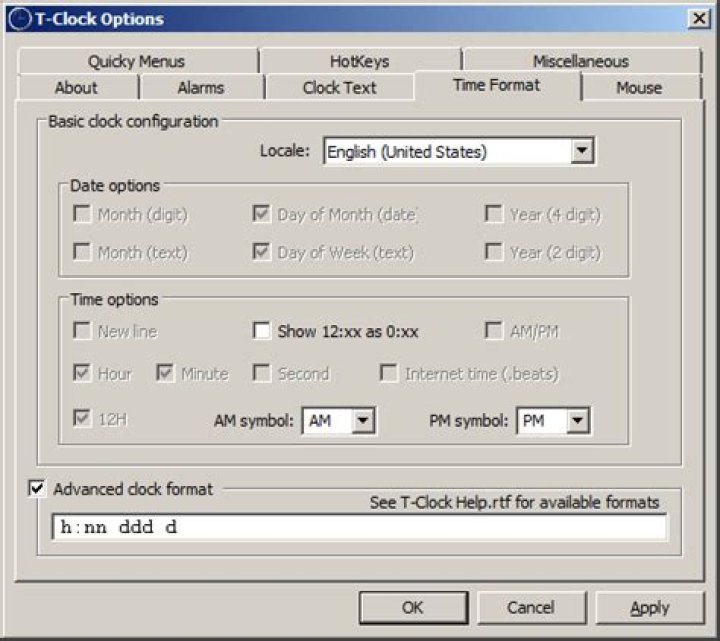Expand the PM symbol dropdown
The image size is (720, 641).
click(x=577, y=420)
